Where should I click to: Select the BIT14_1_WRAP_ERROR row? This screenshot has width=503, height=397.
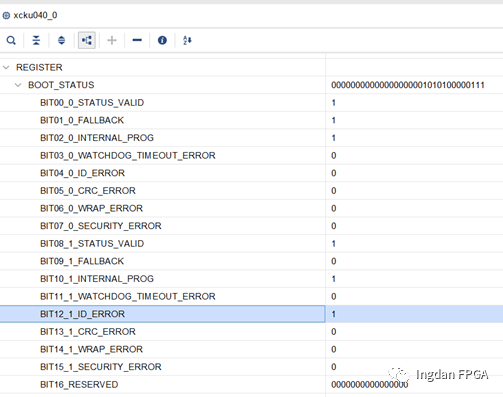pyautogui.click(x=251, y=349)
